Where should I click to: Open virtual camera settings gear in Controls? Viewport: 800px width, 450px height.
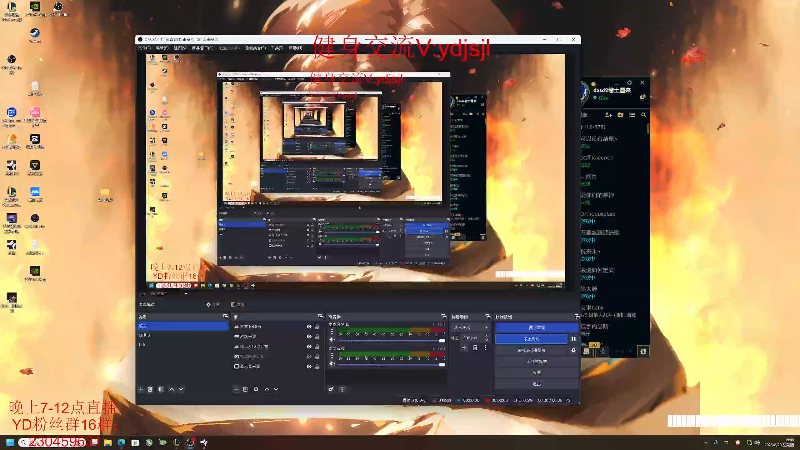coord(573,351)
